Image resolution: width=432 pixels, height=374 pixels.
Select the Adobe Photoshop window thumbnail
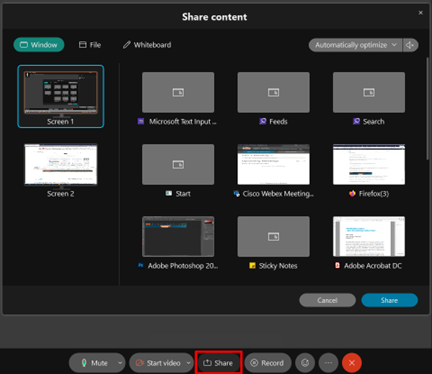pyautogui.click(x=178, y=243)
